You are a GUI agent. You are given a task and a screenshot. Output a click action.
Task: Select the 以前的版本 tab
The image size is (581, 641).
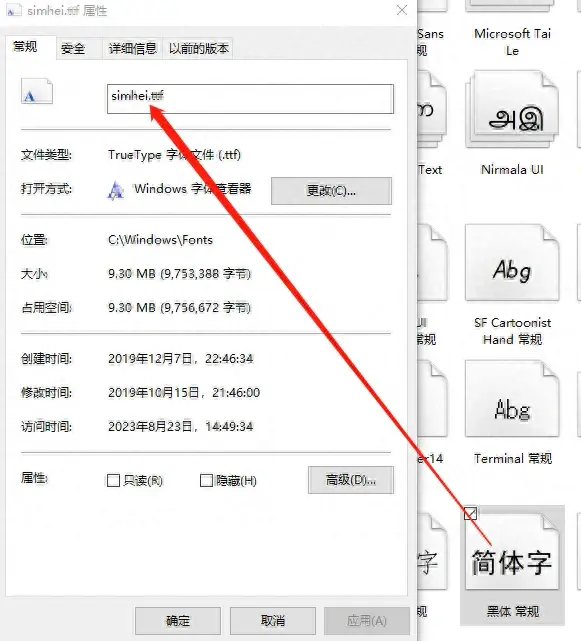198,49
